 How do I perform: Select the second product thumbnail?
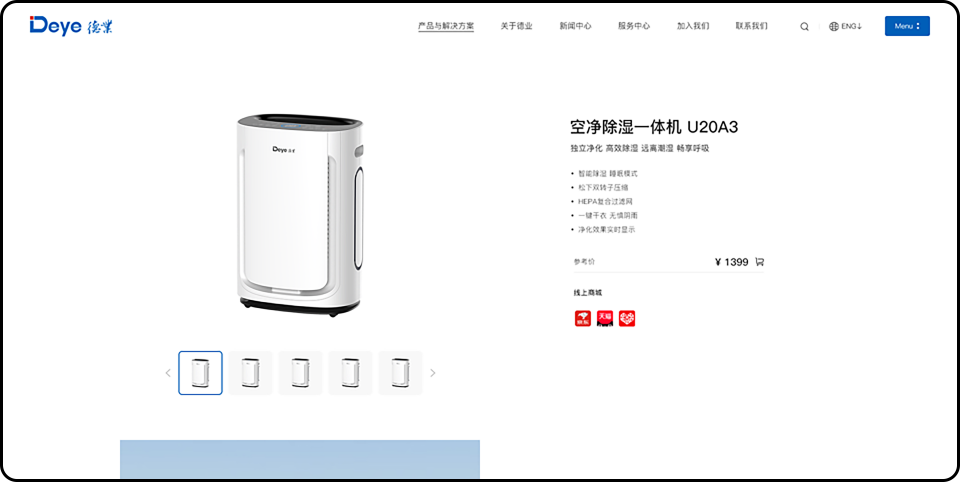[x=250, y=373]
